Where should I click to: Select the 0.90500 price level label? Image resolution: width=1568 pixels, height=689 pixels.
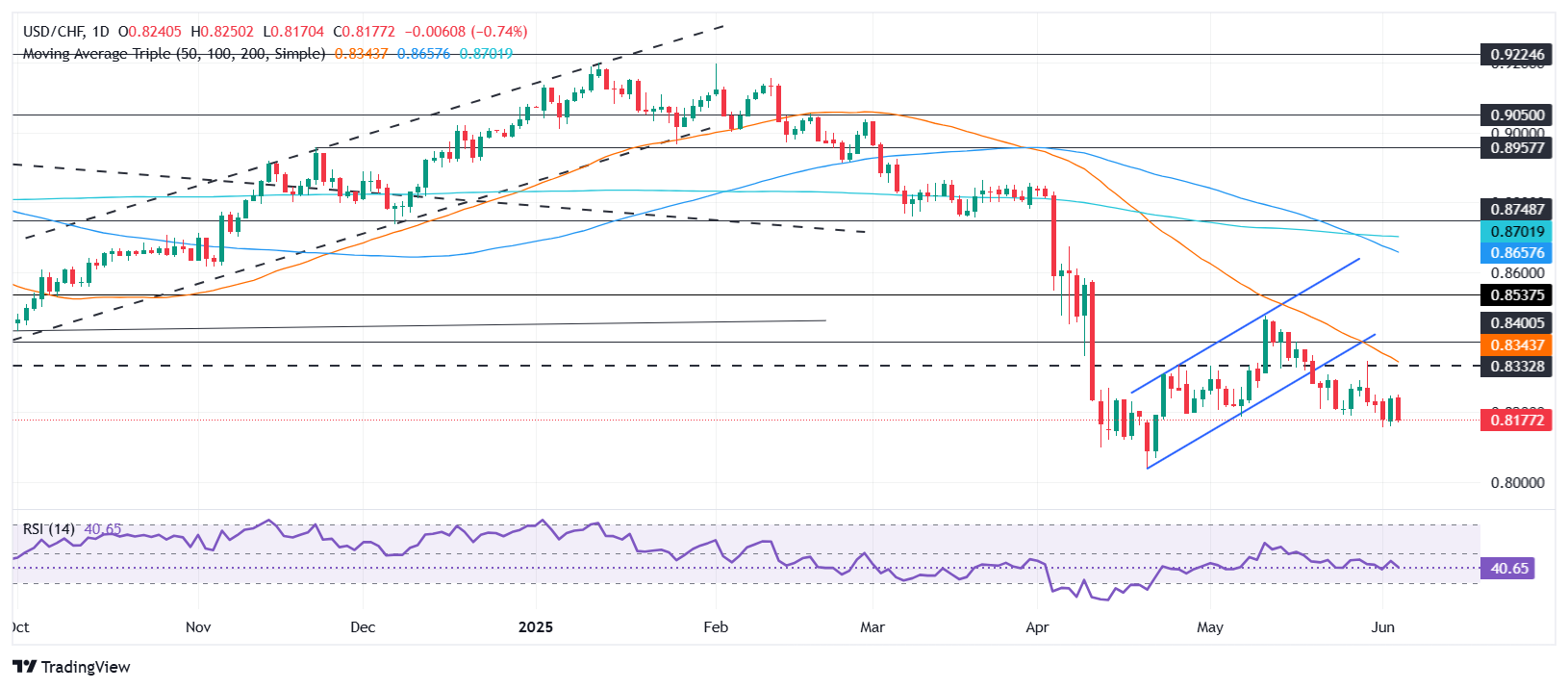1517,115
